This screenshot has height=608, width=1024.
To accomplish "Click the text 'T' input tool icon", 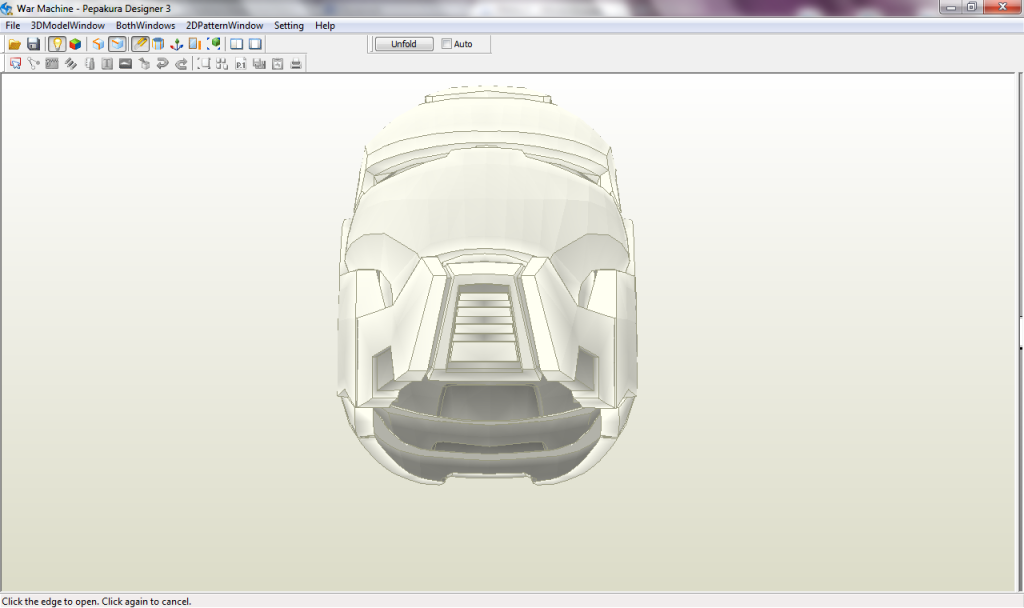I will coord(107,64).
